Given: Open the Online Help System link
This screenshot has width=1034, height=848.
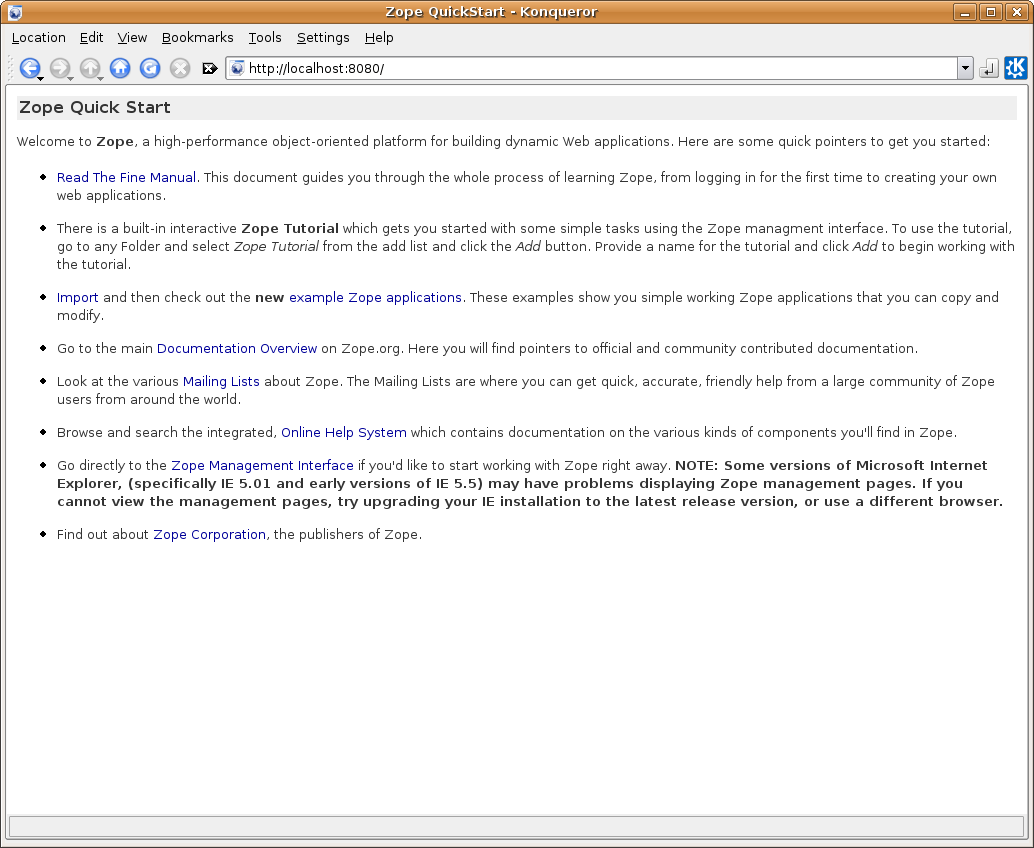Looking at the screenshot, I should tap(344, 433).
